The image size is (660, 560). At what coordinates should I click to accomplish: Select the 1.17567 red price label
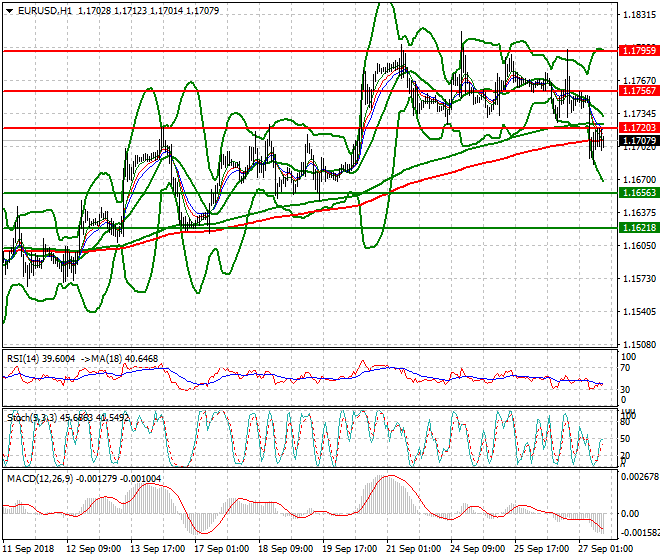pos(639,91)
